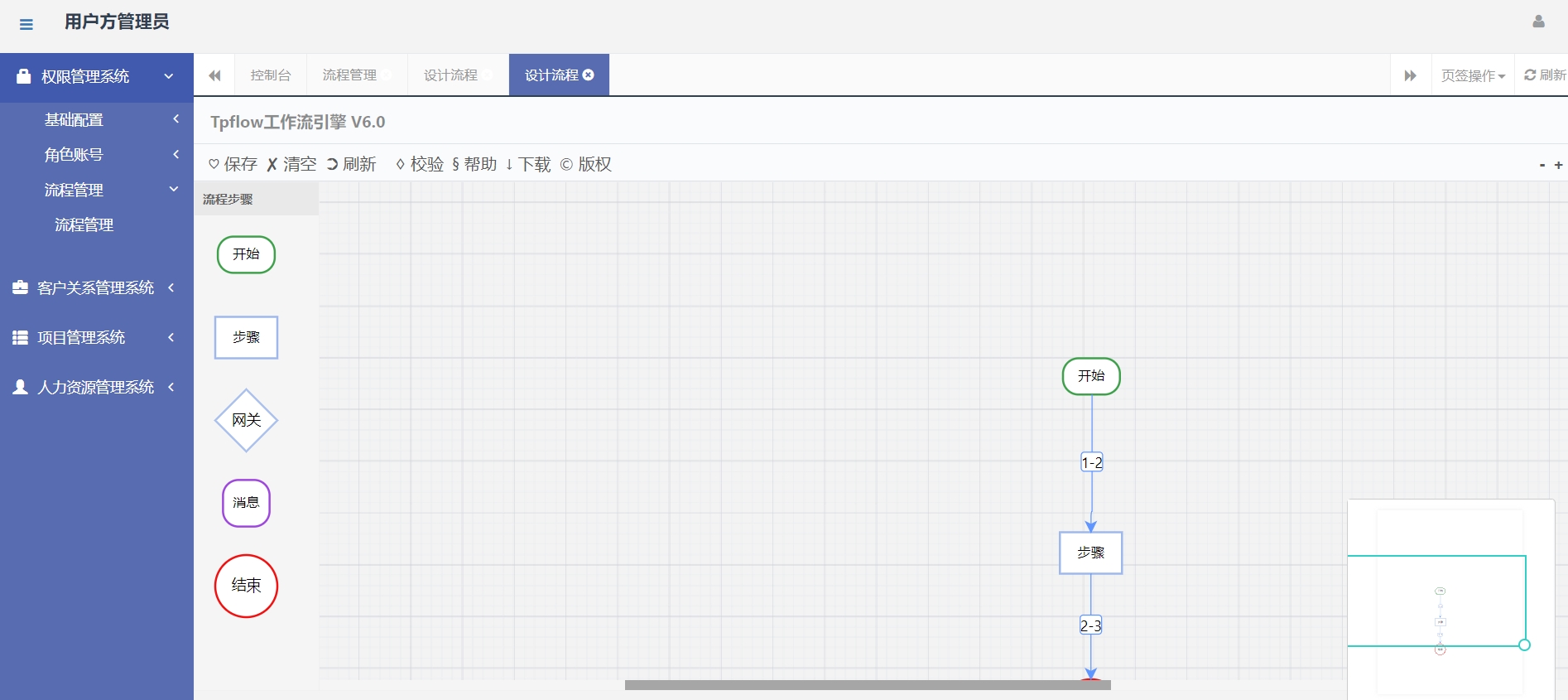The height and width of the screenshot is (700, 1568).
Task: Expand the 项目管理系统 menu
Action: coord(97,337)
